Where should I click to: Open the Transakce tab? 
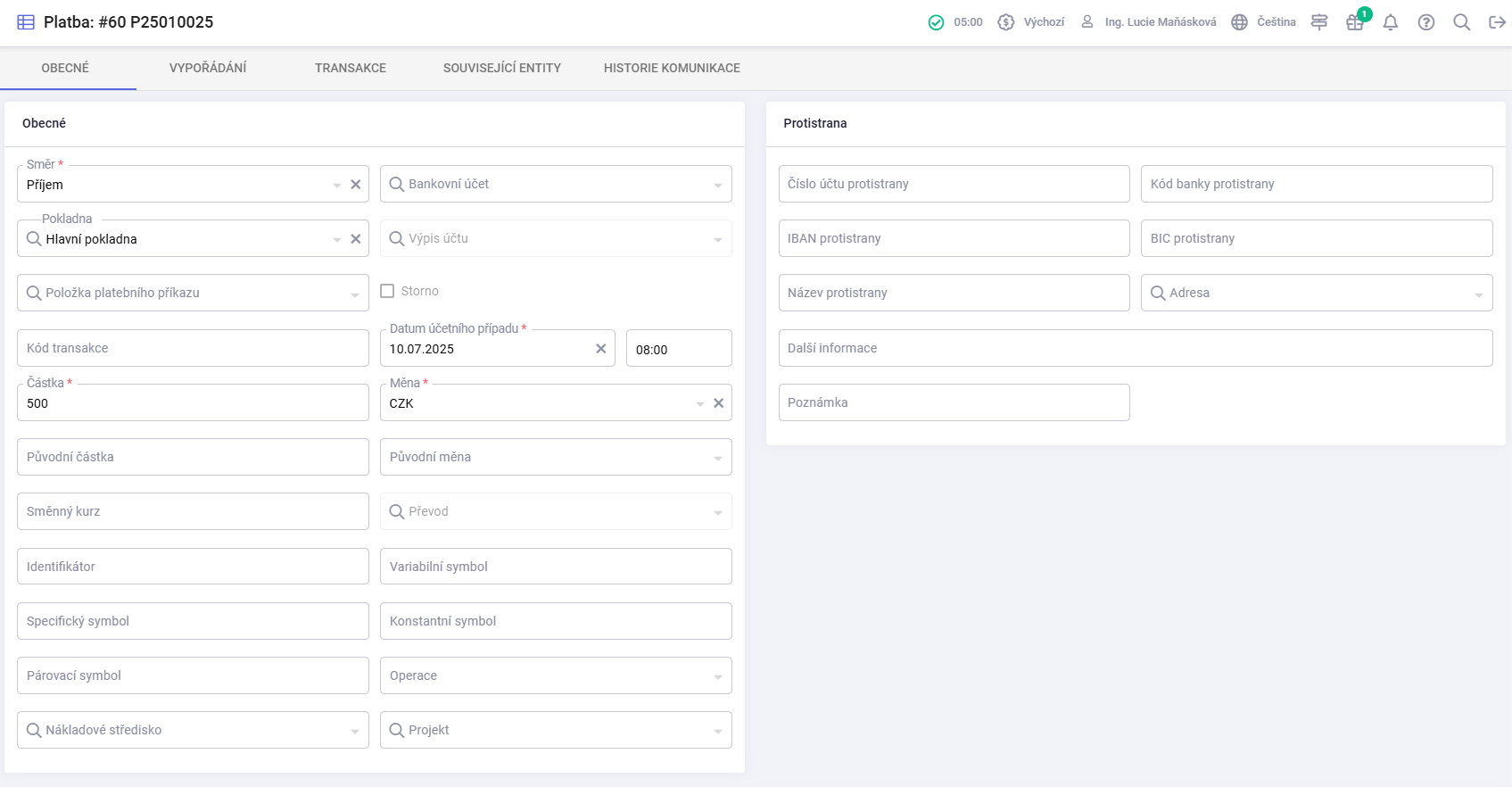click(351, 68)
